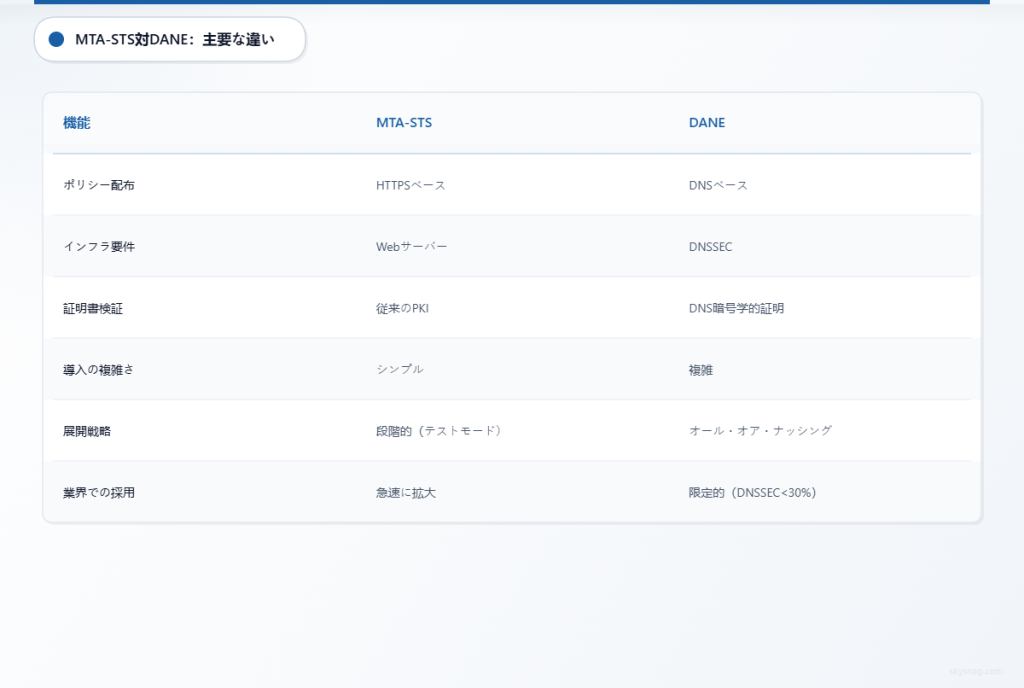This screenshot has height=688, width=1024.
Task: Click the DNSベース cell
Action: coord(716,184)
